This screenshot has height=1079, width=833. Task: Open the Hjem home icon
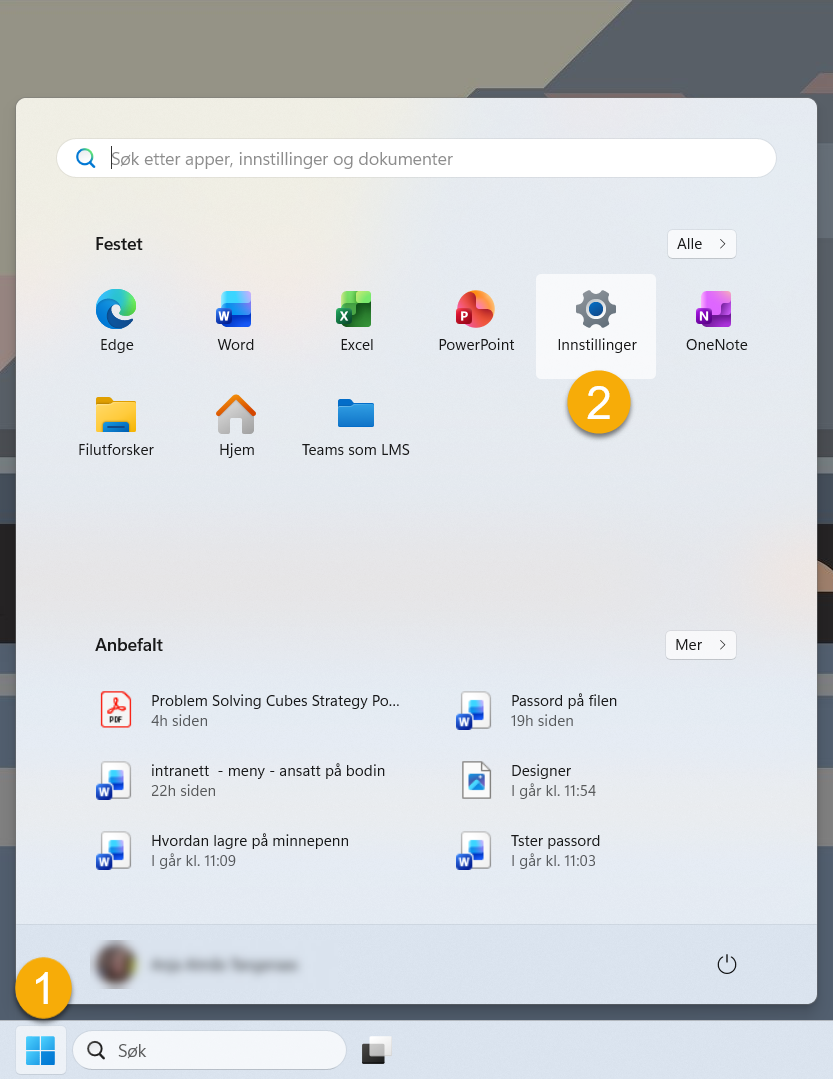pos(236,424)
